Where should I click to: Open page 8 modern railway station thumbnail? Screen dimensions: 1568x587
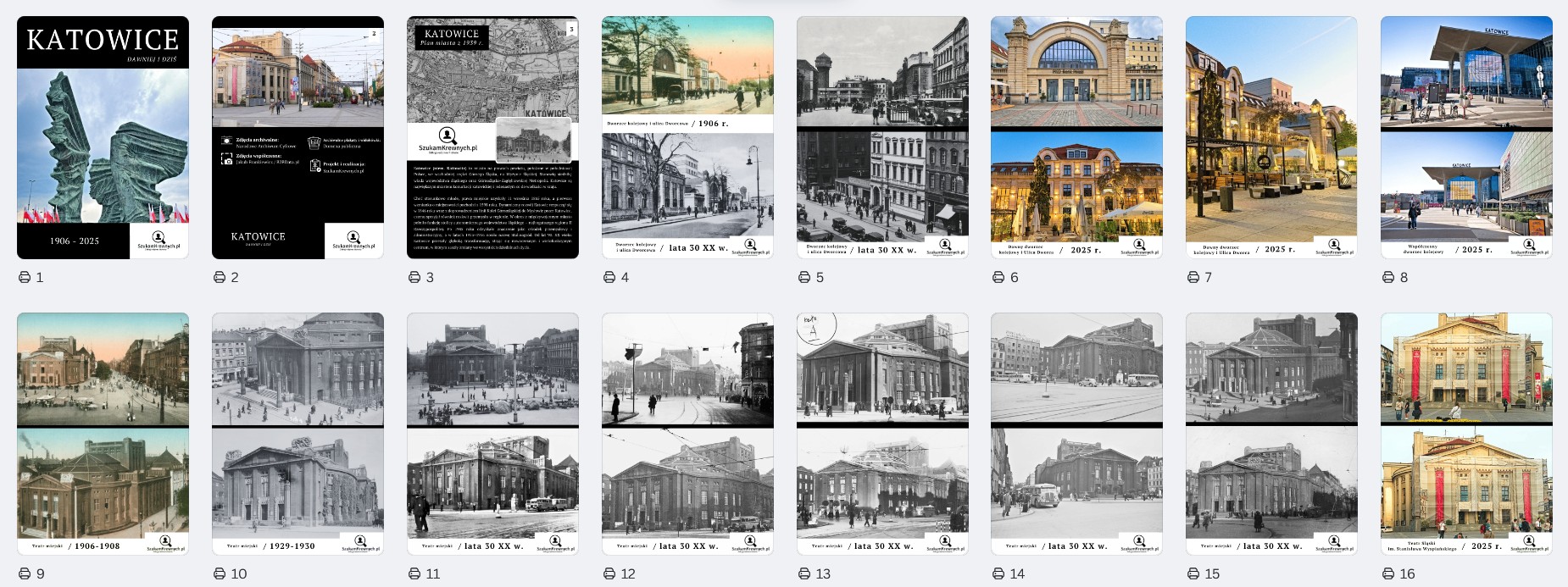(x=1466, y=137)
